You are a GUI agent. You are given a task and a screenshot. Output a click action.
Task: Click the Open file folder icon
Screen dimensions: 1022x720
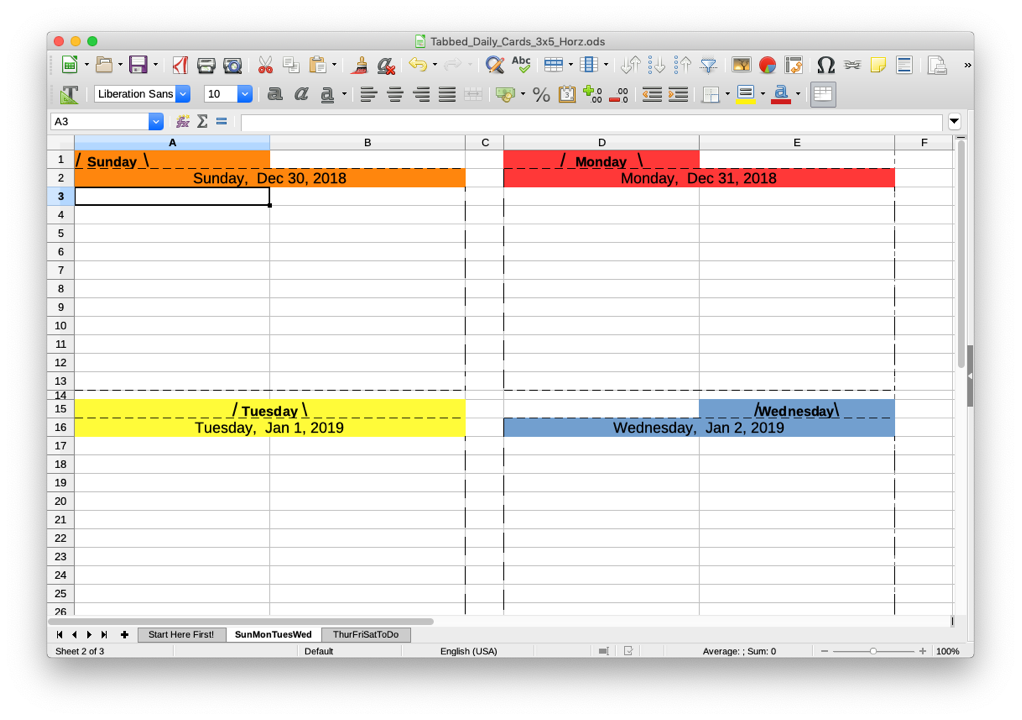pos(104,65)
